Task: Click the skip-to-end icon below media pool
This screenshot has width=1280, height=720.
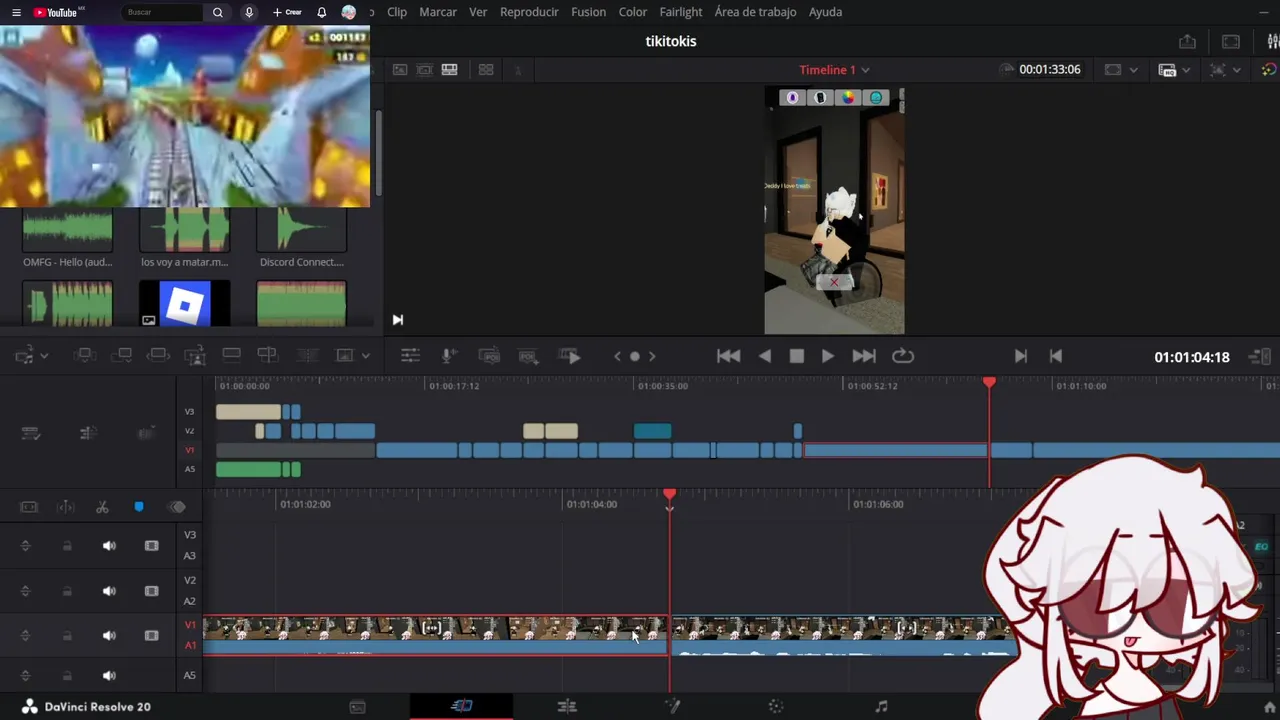Action: 397,320
